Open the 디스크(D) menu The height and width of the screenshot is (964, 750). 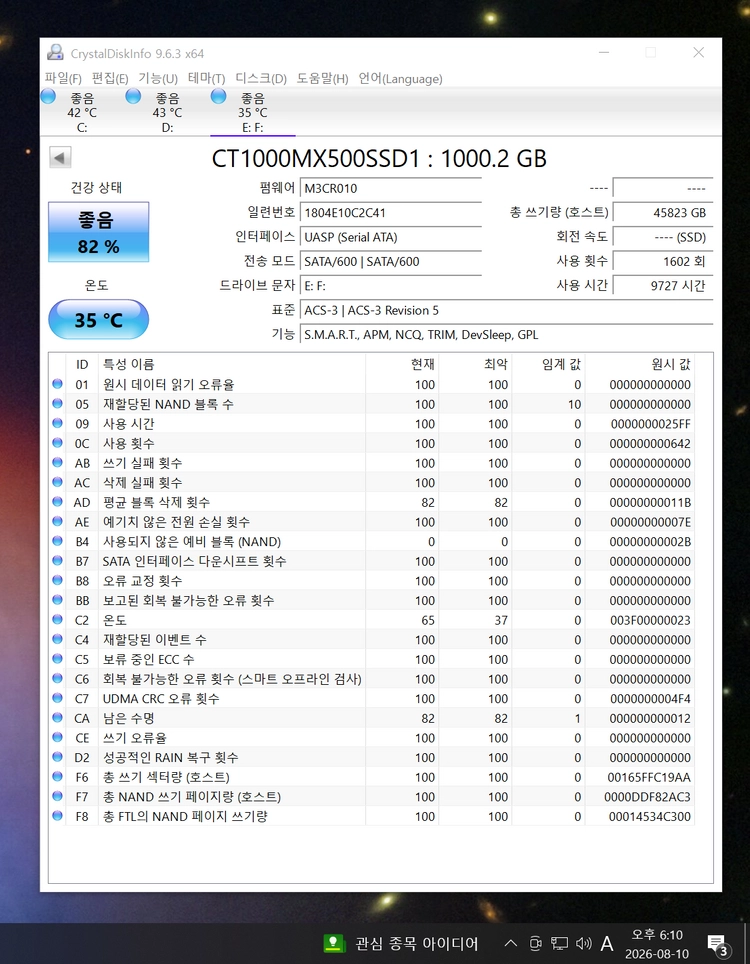pos(261,79)
